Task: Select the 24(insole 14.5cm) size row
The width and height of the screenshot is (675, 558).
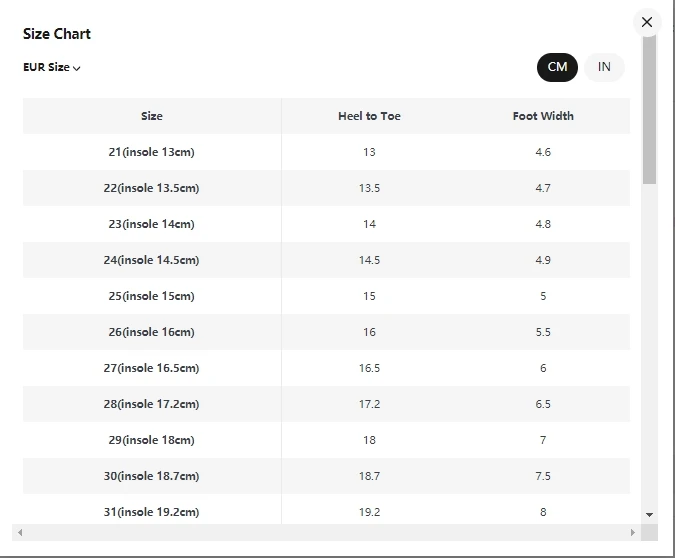Action: point(152,260)
